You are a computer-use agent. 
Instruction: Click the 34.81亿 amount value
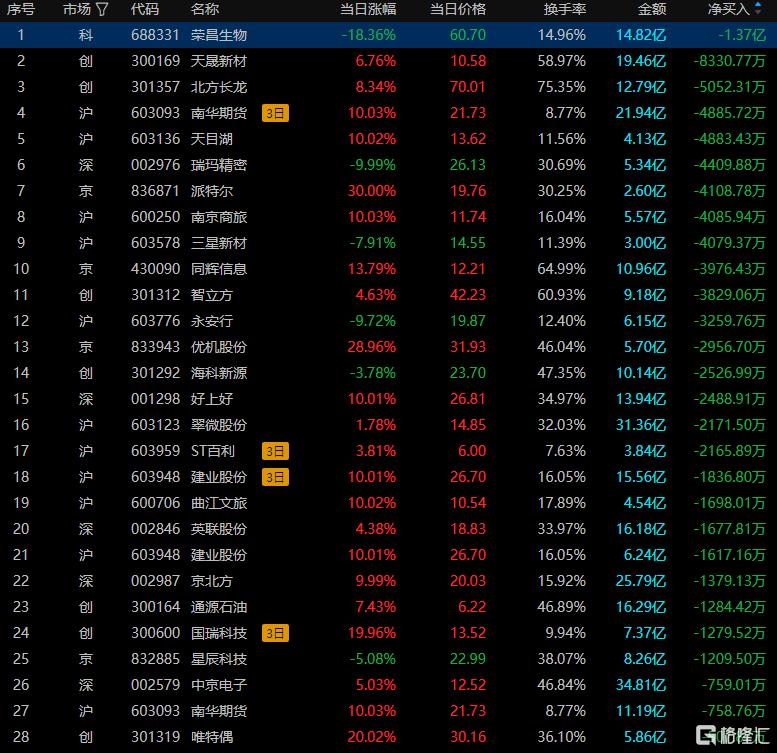tap(641, 685)
